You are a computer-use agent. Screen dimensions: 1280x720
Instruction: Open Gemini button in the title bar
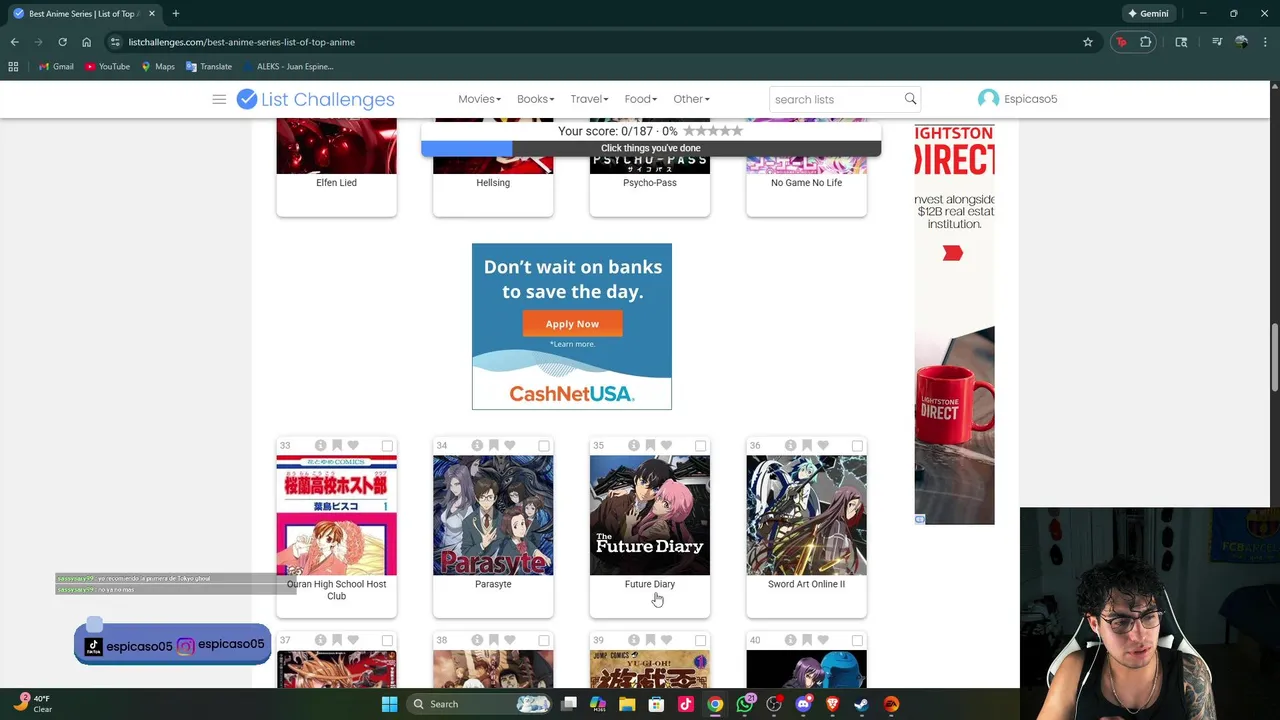pyautogui.click(x=1148, y=14)
